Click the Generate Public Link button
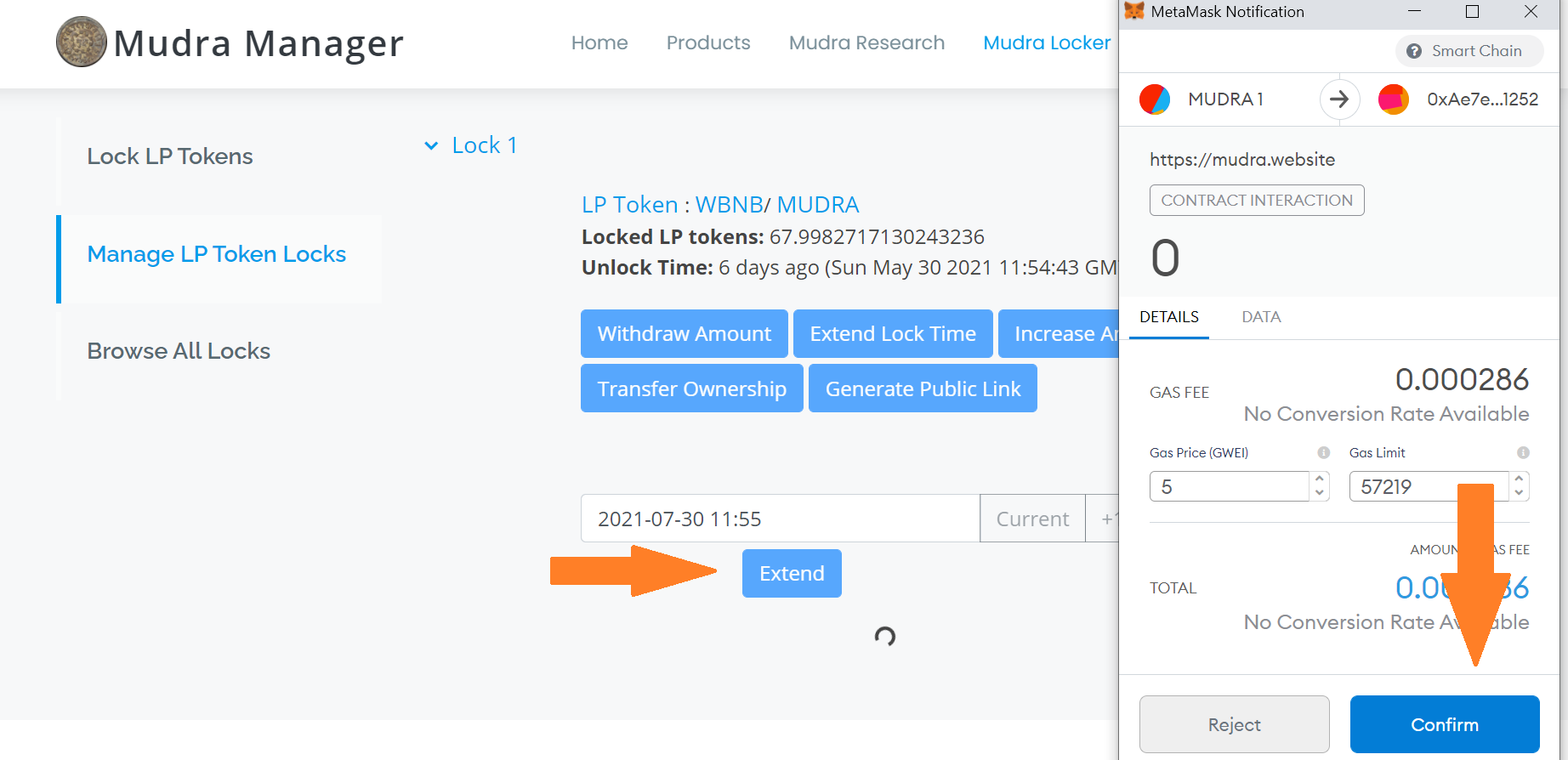Image resolution: width=1568 pixels, height=760 pixels. pos(923,389)
